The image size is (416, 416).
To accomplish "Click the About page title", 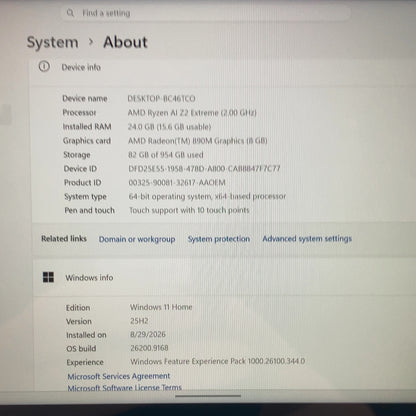I will pos(125,42).
